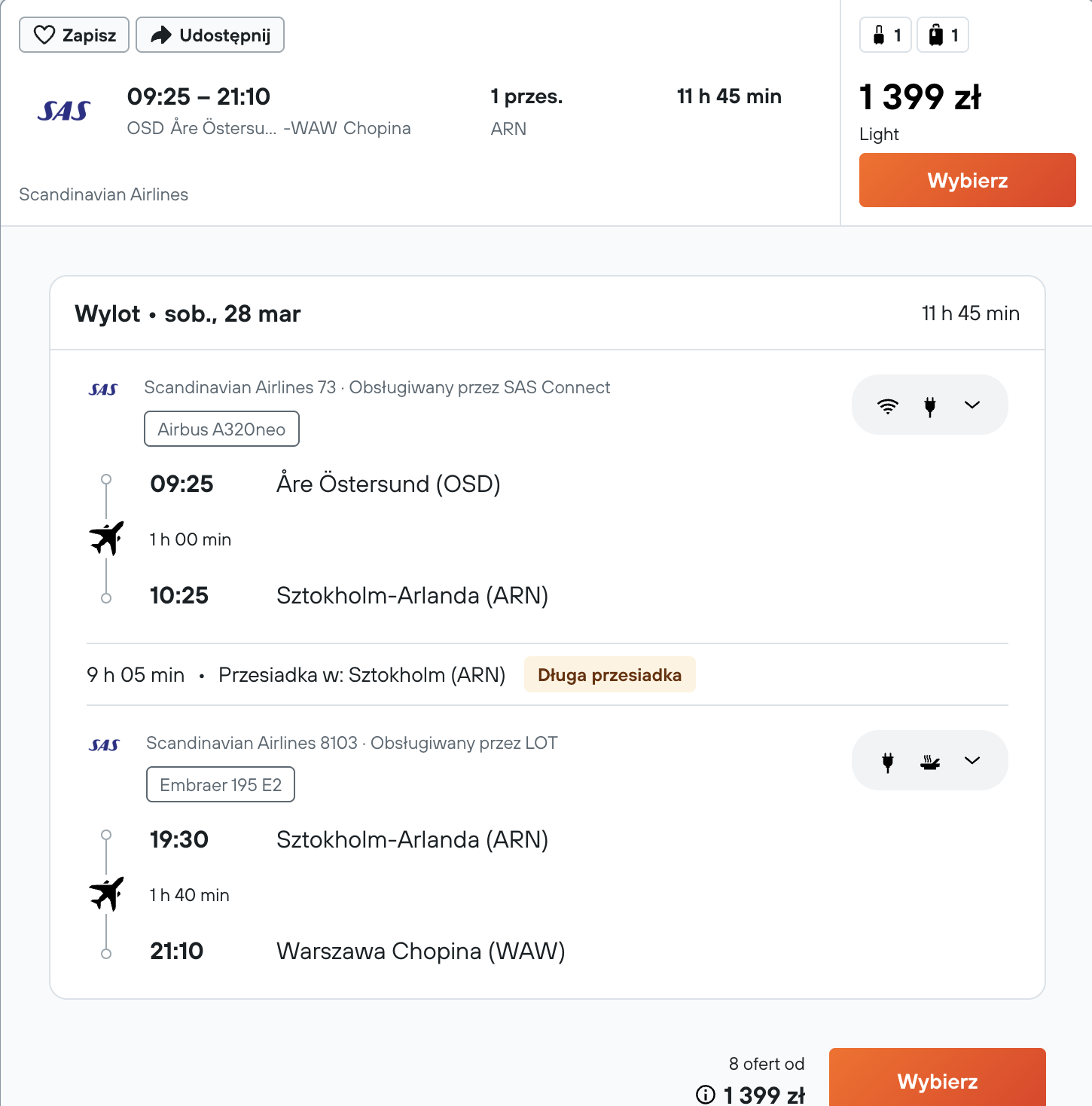This screenshot has height=1106, width=1092.
Task: Click the Wi-Fi icon on first flight
Action: [x=888, y=405]
